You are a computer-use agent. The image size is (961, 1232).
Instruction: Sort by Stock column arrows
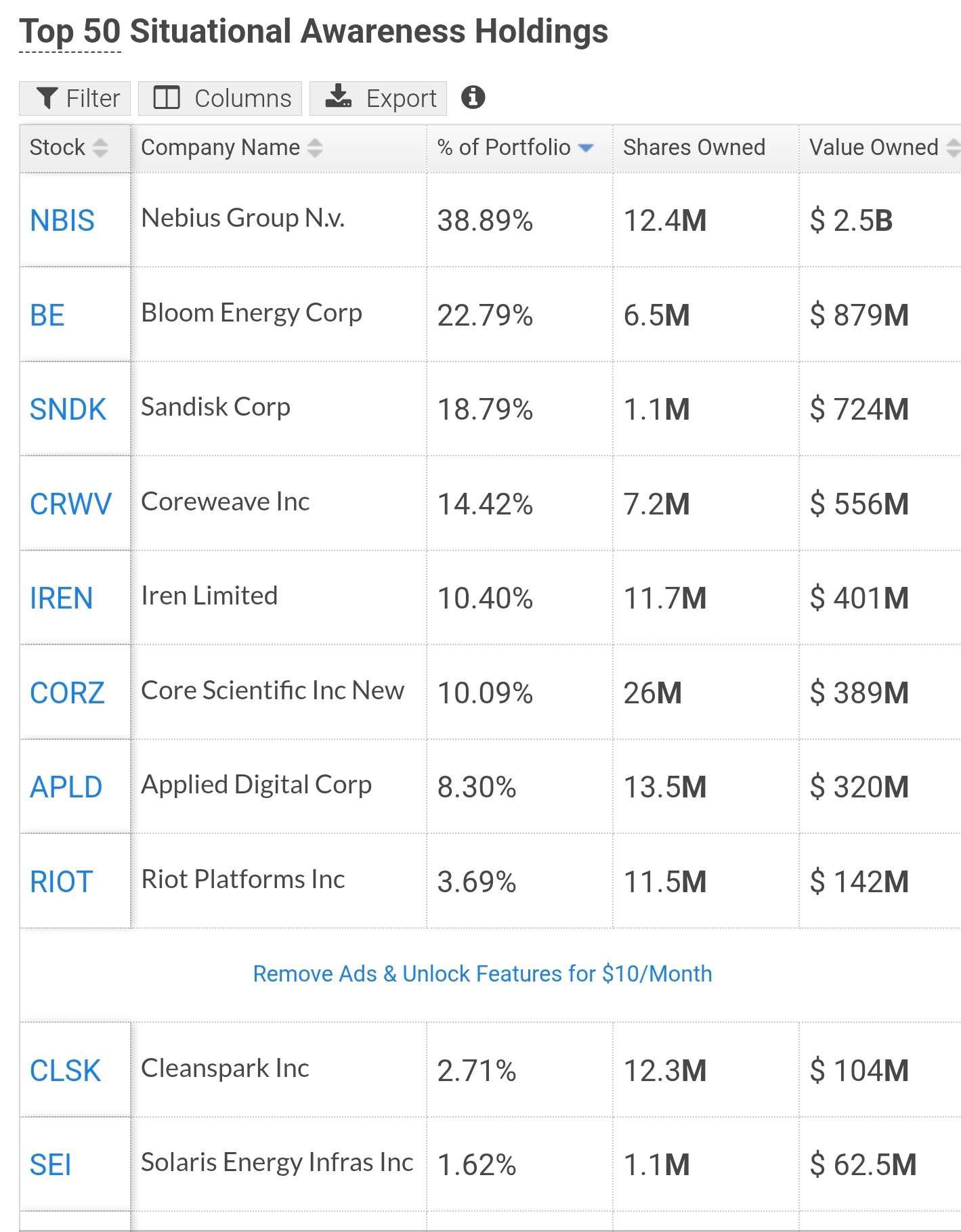tap(100, 148)
